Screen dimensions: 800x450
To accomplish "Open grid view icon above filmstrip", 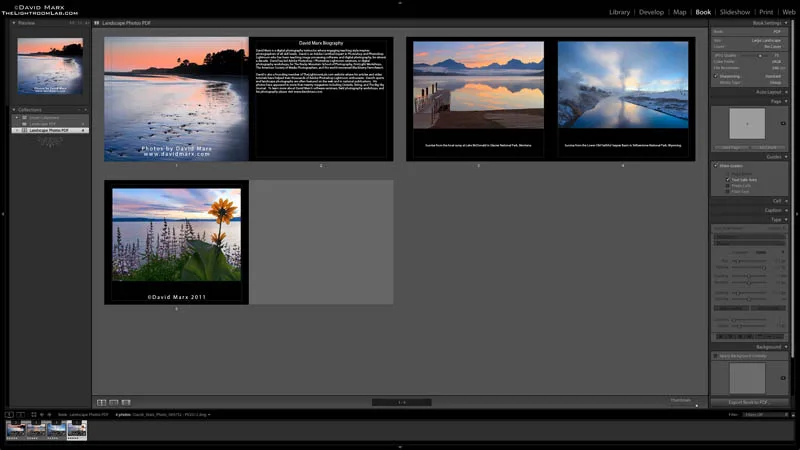I will 34,415.
